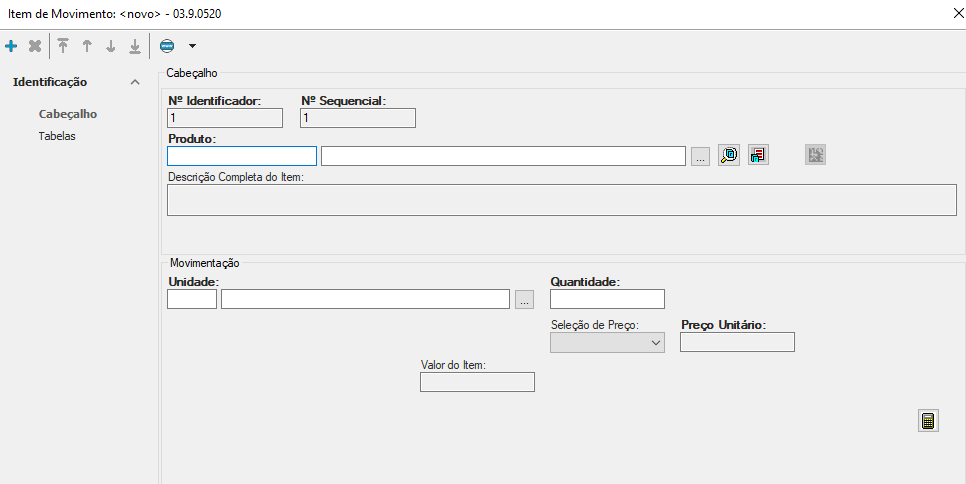Open the Seleção de Preço dropdown
The image size is (966, 484).
tap(607, 342)
